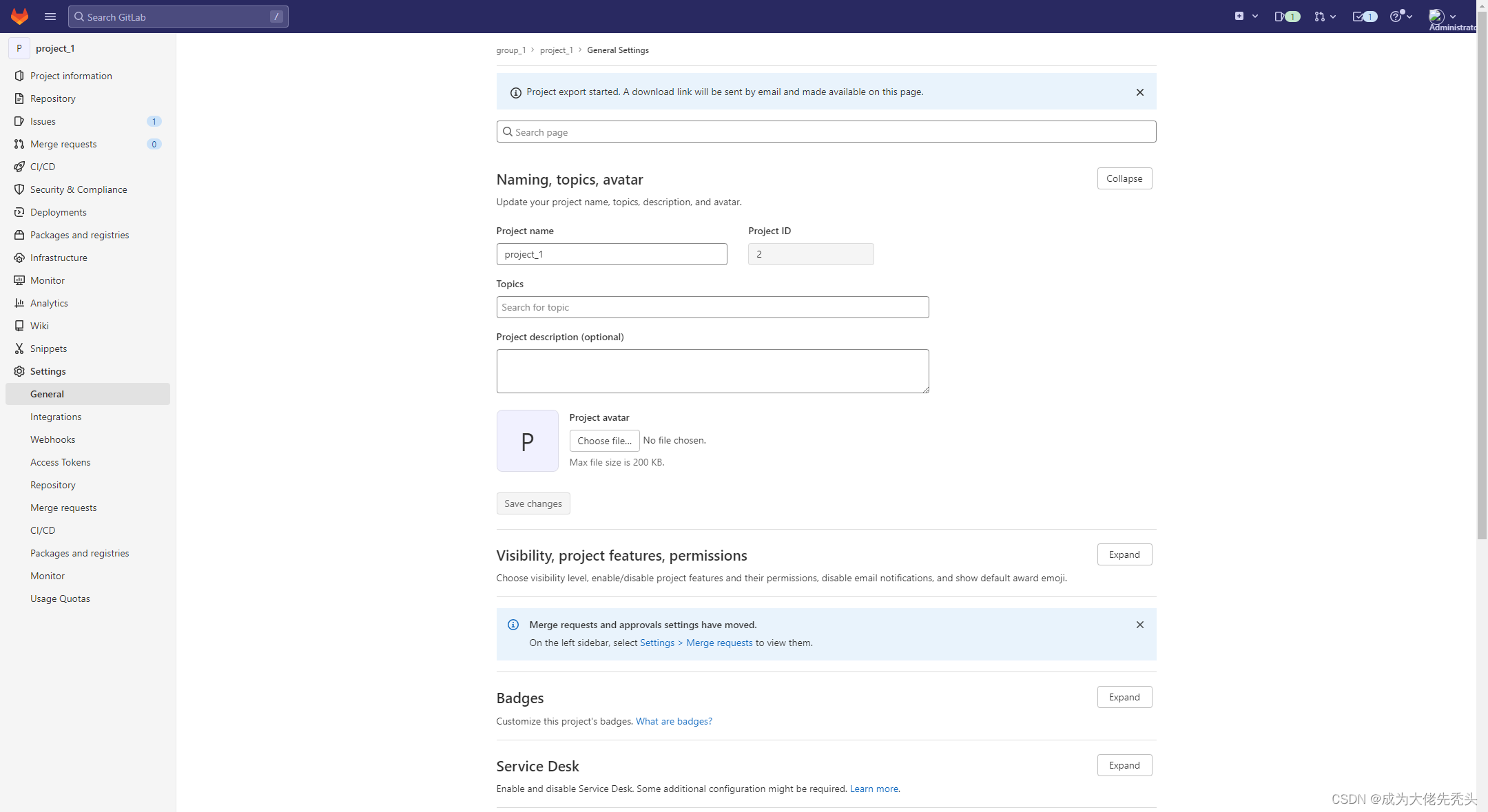This screenshot has width=1488, height=812.
Task: Select General under Settings
Action: pos(87,394)
